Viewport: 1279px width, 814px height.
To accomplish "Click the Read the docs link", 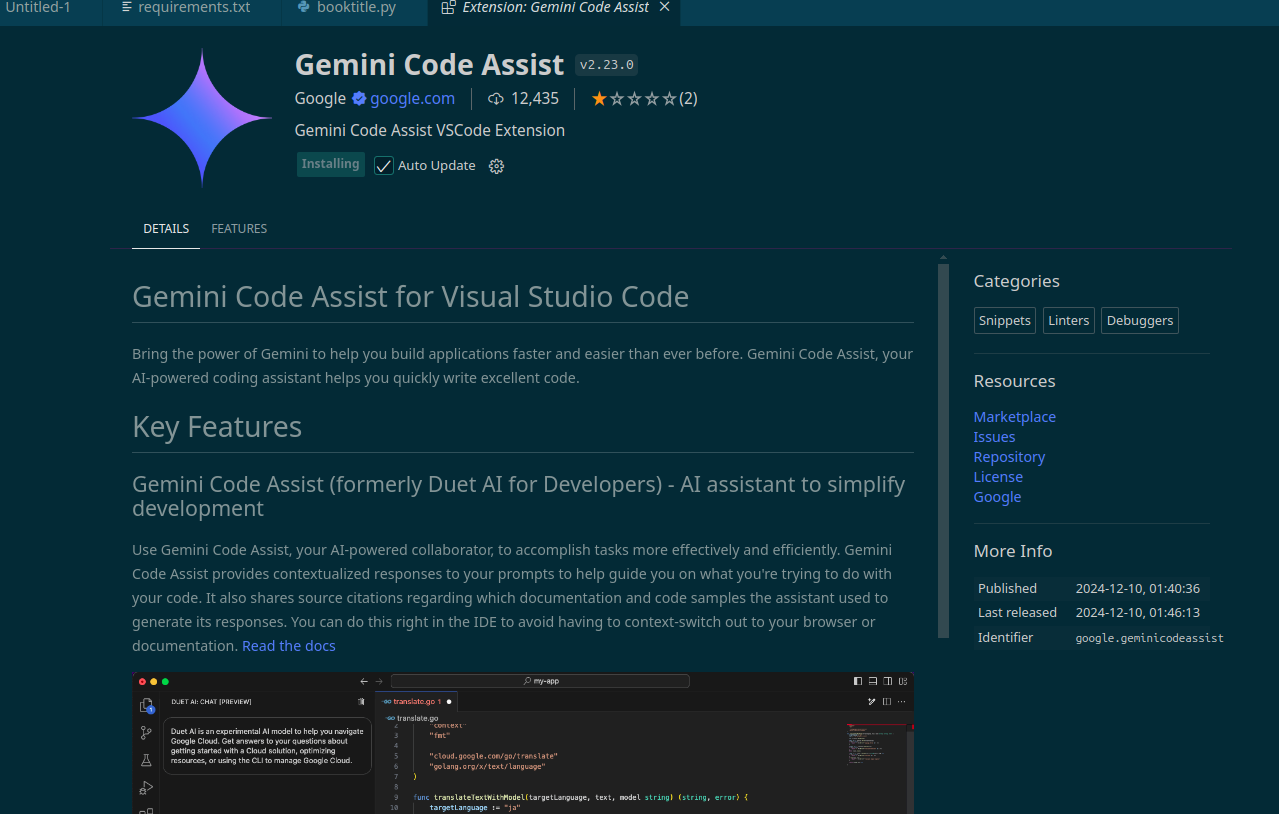I will (x=289, y=646).
